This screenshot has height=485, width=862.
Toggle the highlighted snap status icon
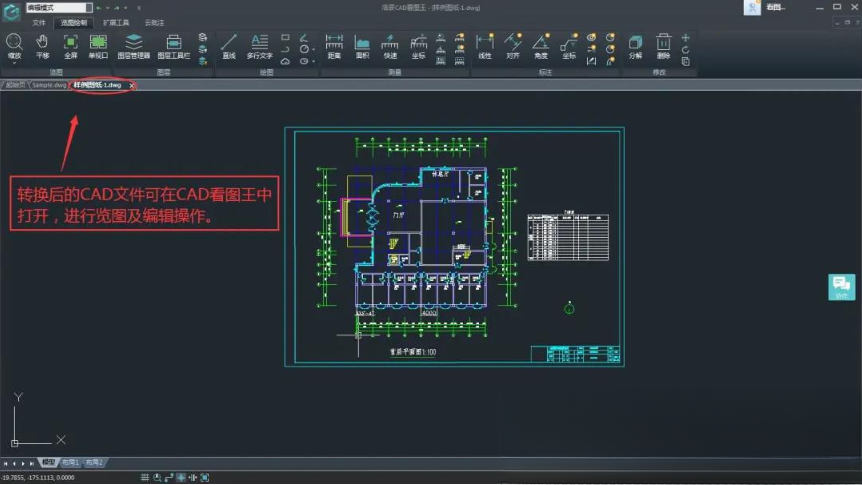tap(181, 477)
